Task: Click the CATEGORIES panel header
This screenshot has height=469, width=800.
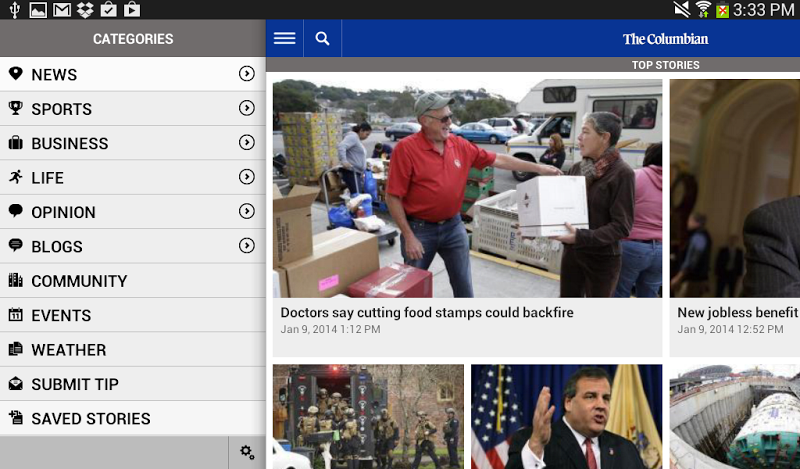Action: (133, 38)
